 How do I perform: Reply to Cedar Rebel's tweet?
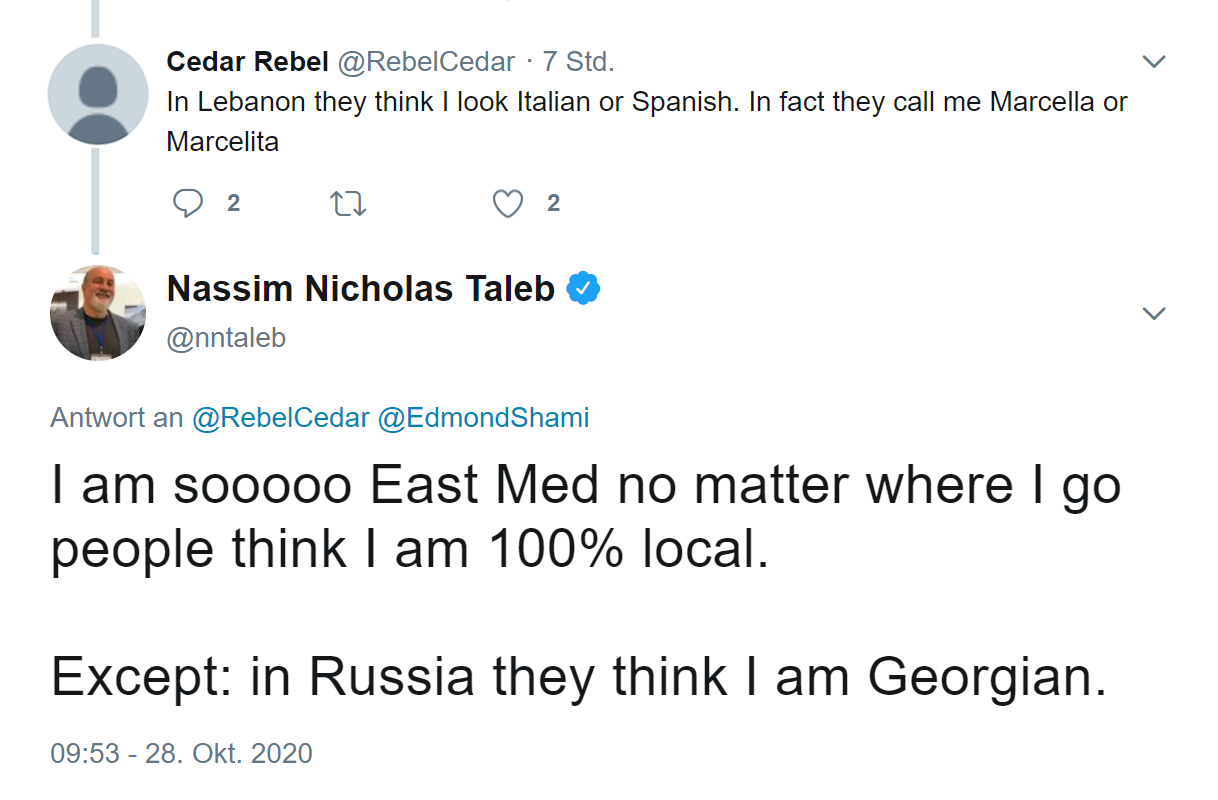(x=188, y=204)
